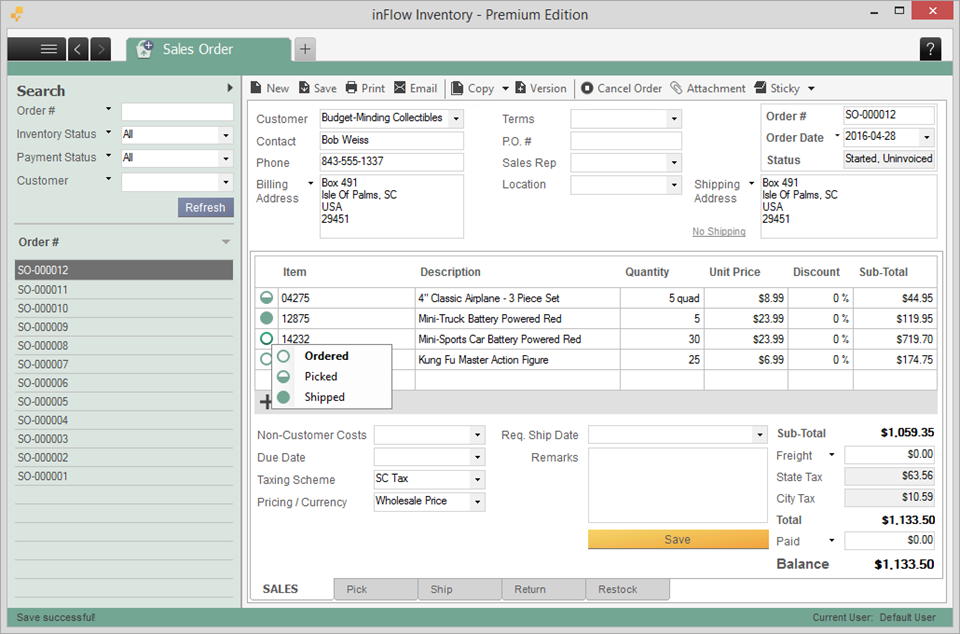Open the Sticky dropdown arrow
960x634 pixels.
point(811,88)
